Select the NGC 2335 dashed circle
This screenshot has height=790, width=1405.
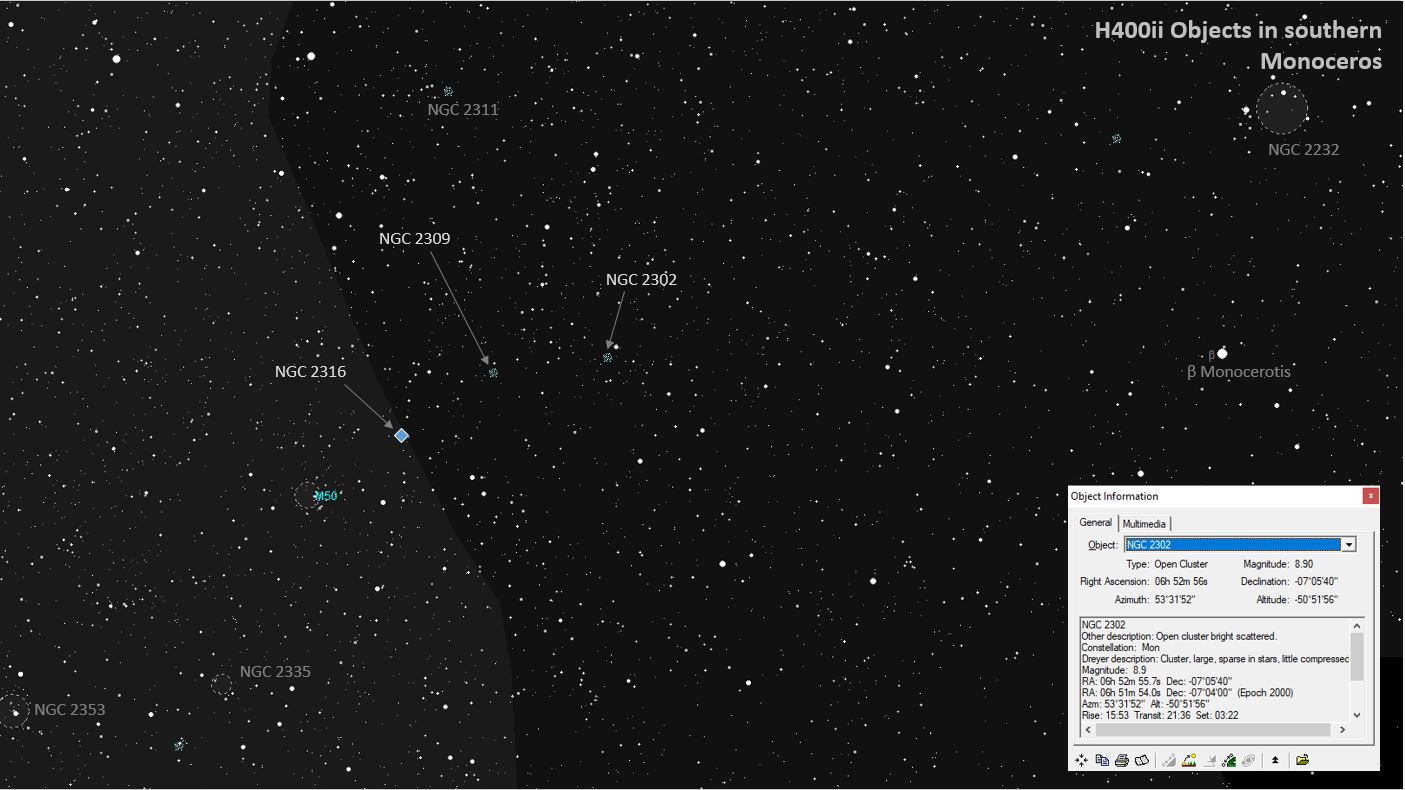click(222, 685)
